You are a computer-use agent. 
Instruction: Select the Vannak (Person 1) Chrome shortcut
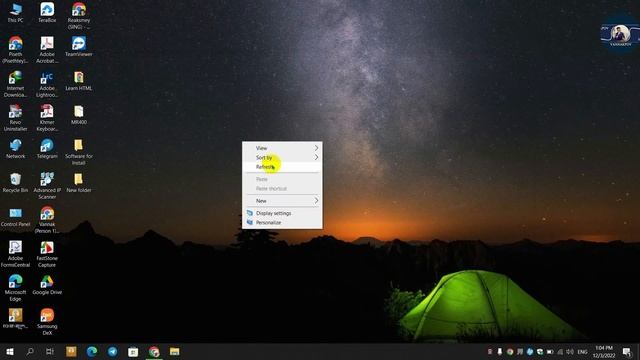(47, 220)
